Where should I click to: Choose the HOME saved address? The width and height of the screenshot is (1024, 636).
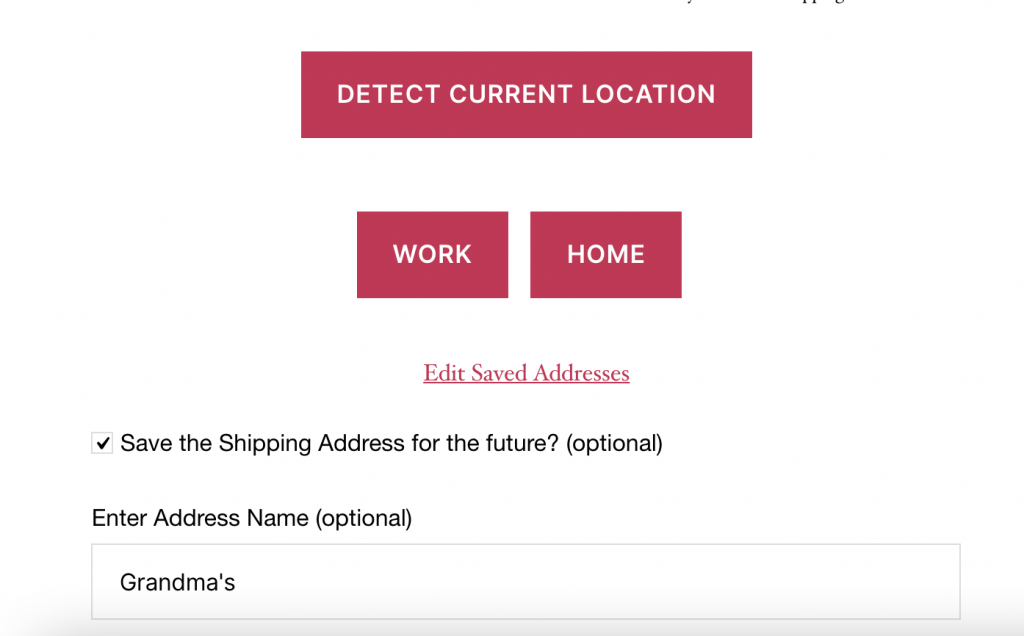click(x=605, y=254)
